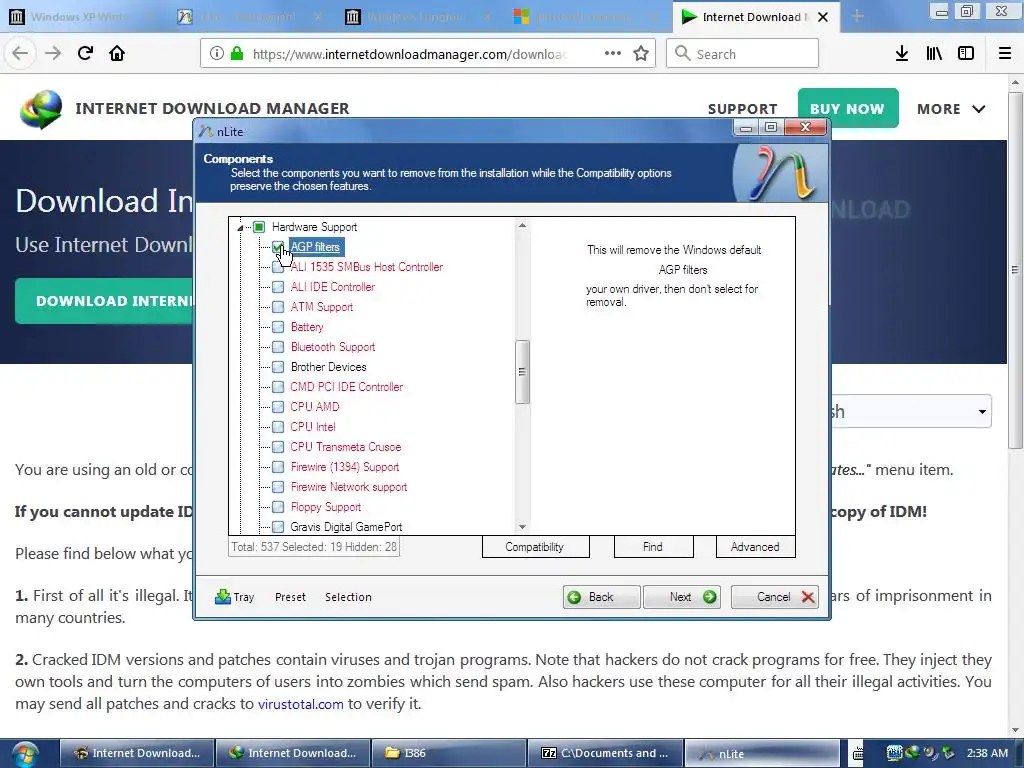Image resolution: width=1024 pixels, height=768 pixels.
Task: Tick Bluetooth Support checkbox
Action: (278, 347)
